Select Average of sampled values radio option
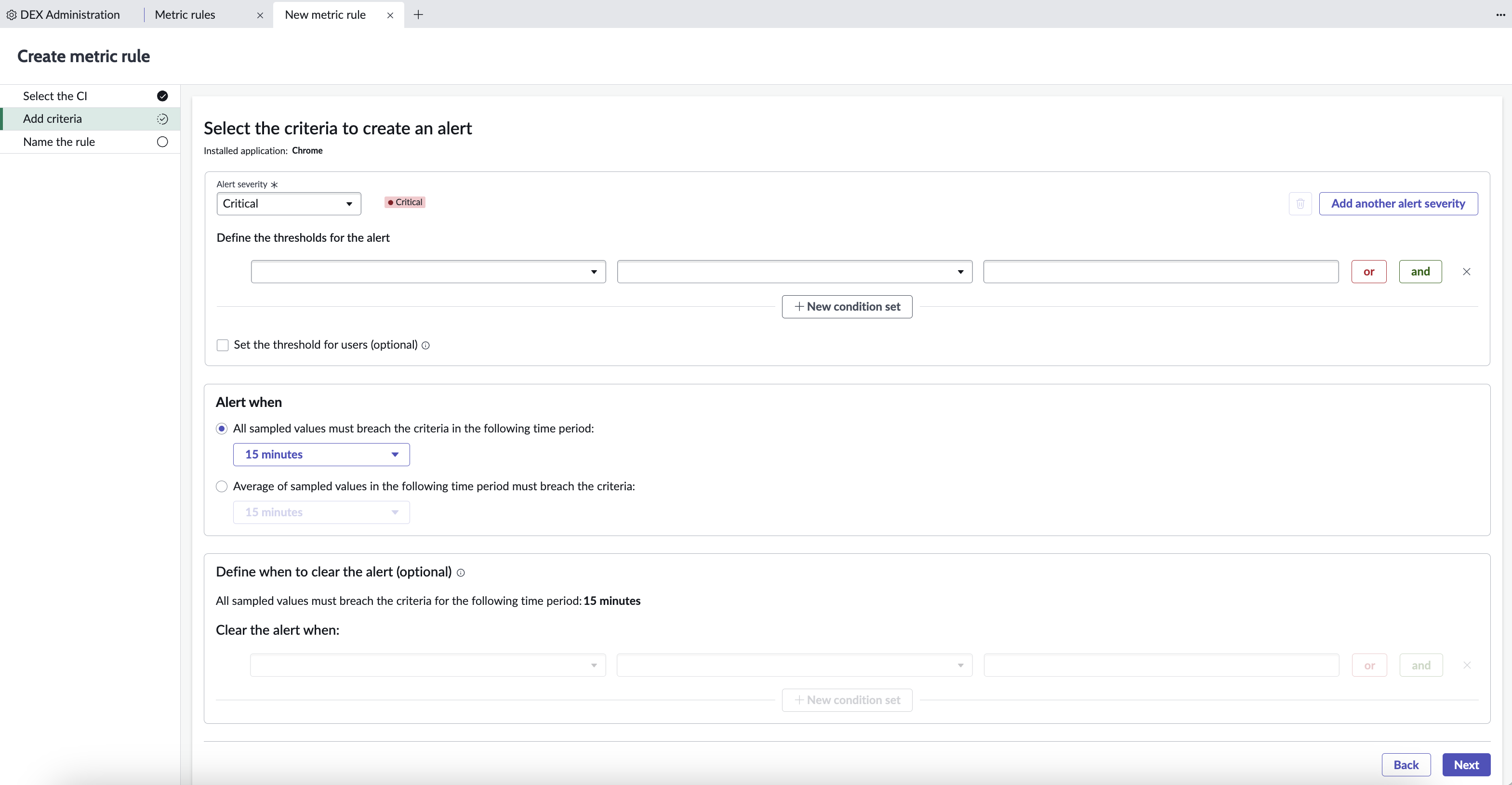 (221, 486)
